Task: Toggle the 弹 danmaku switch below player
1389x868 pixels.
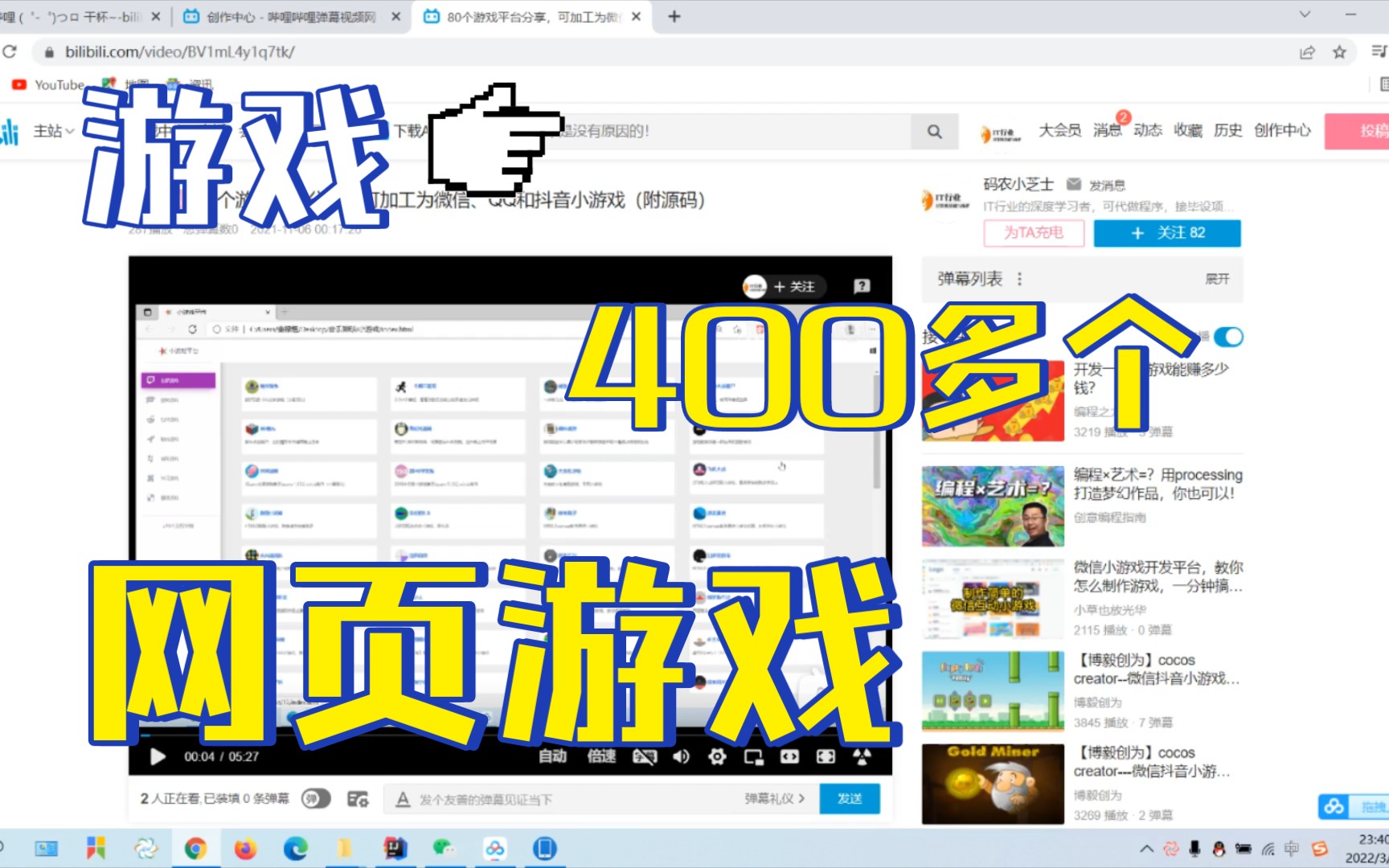Action: [317, 799]
